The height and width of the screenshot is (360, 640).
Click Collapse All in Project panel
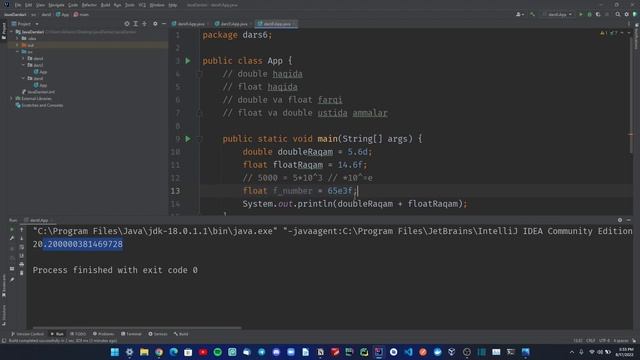(144, 24)
